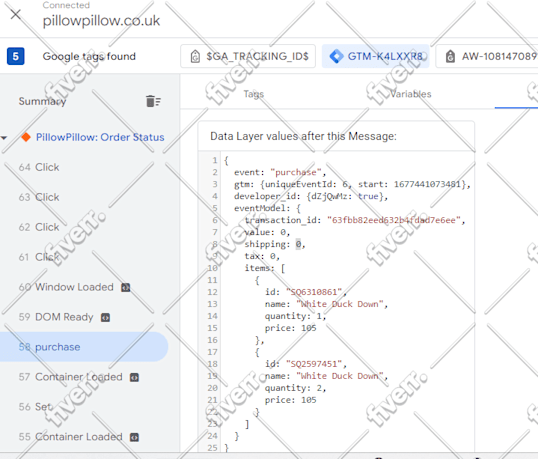Viewport: 538px width, 459px height.
Task: Click the 'quantity: 2,' code line
Action: tap(295, 388)
